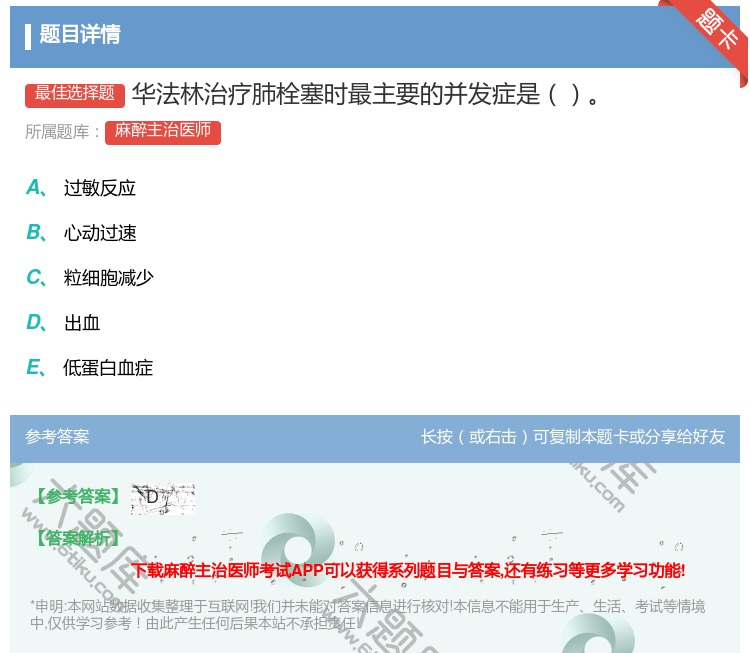Select option A 过敏反应
The image size is (750, 653).
click(x=81, y=188)
